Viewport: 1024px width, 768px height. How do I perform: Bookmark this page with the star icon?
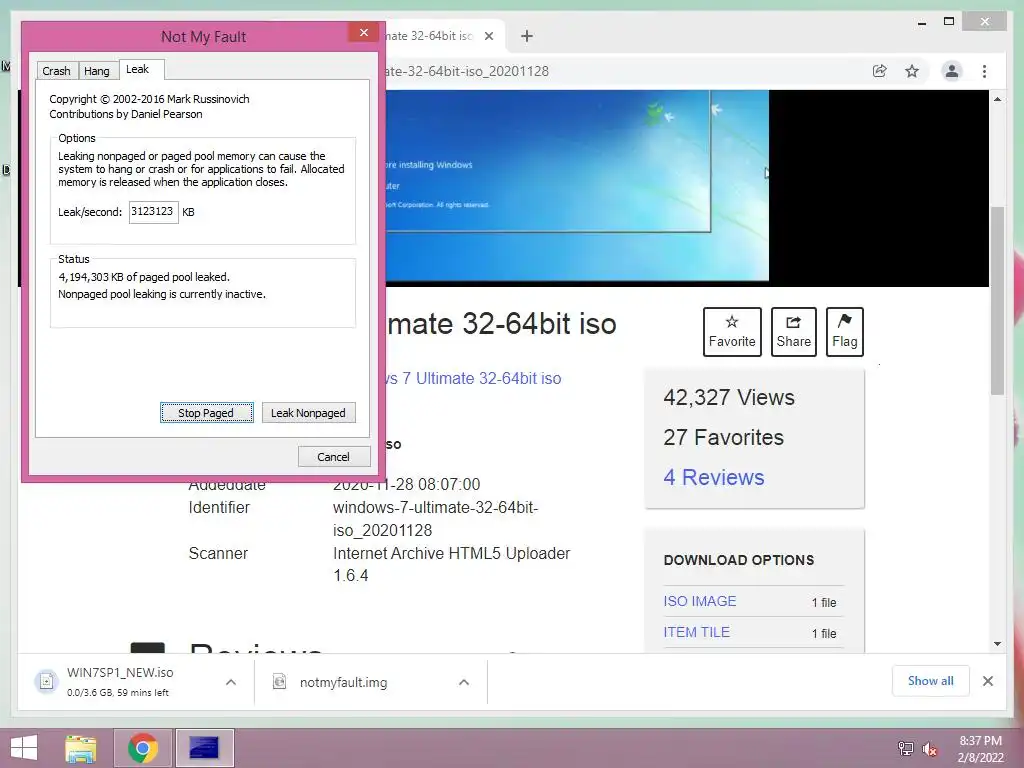[x=912, y=71]
